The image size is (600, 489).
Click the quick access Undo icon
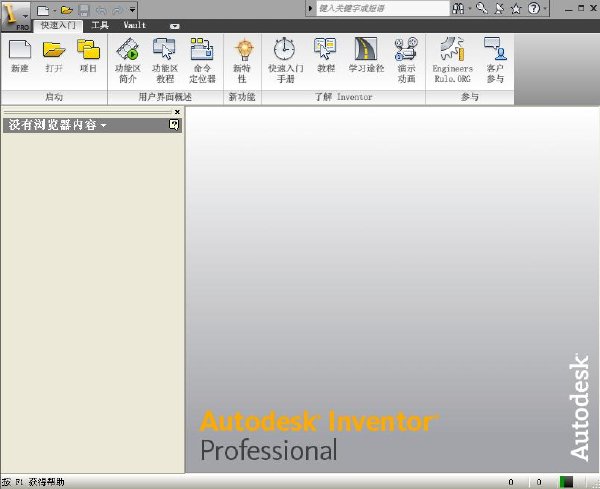tap(101, 10)
